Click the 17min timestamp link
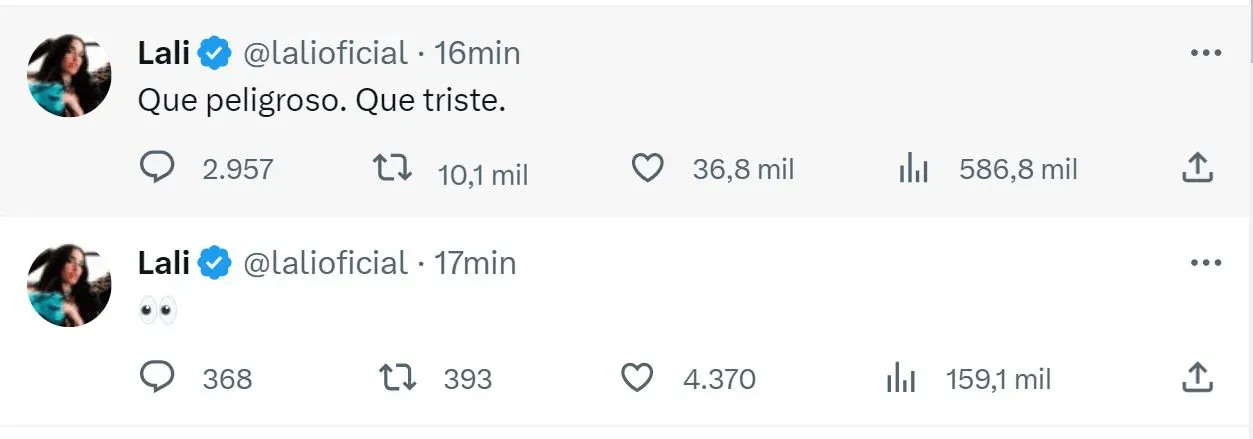 (475, 263)
